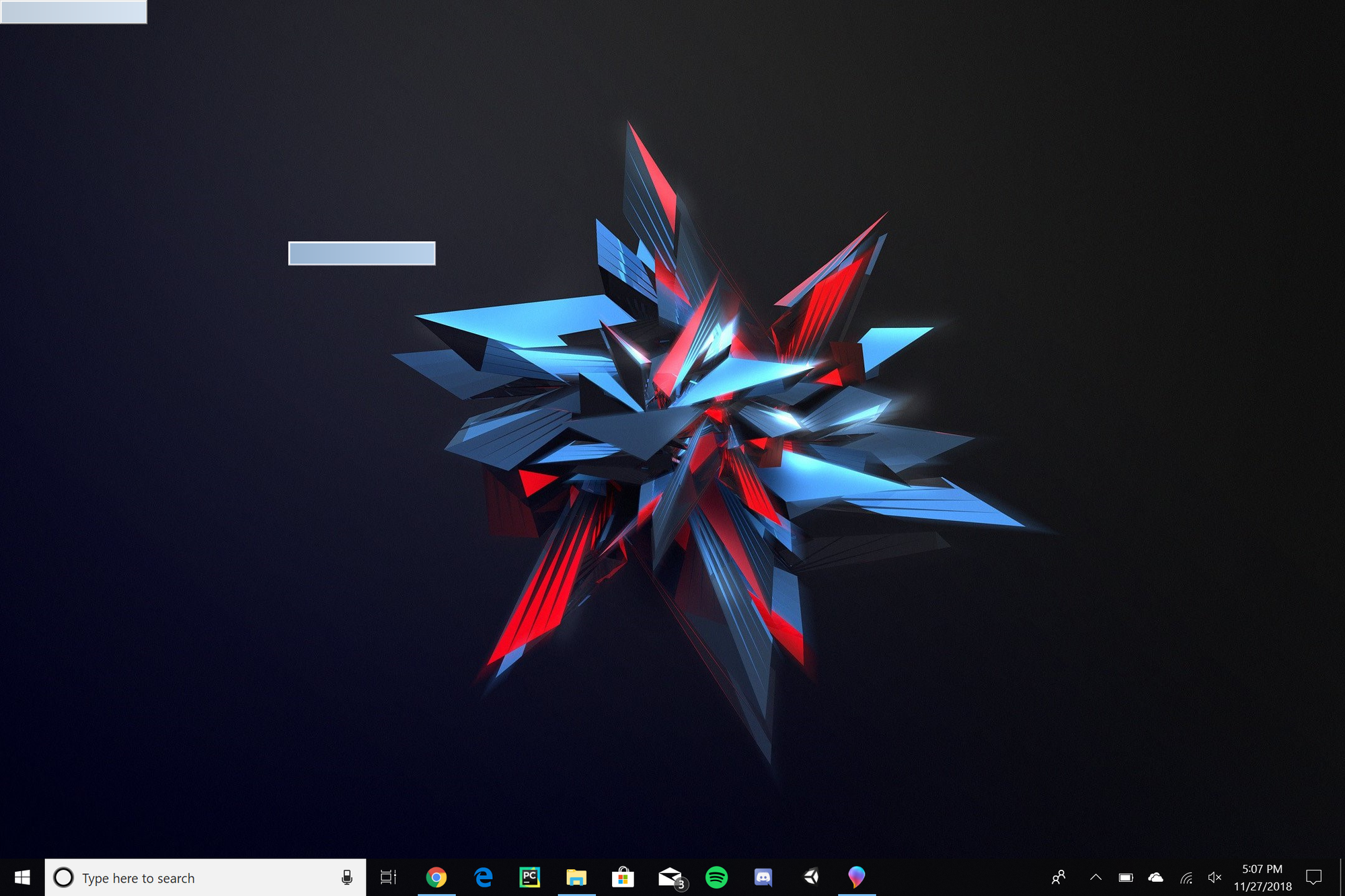
Task: Expand hidden system tray icons
Action: 1096,877
